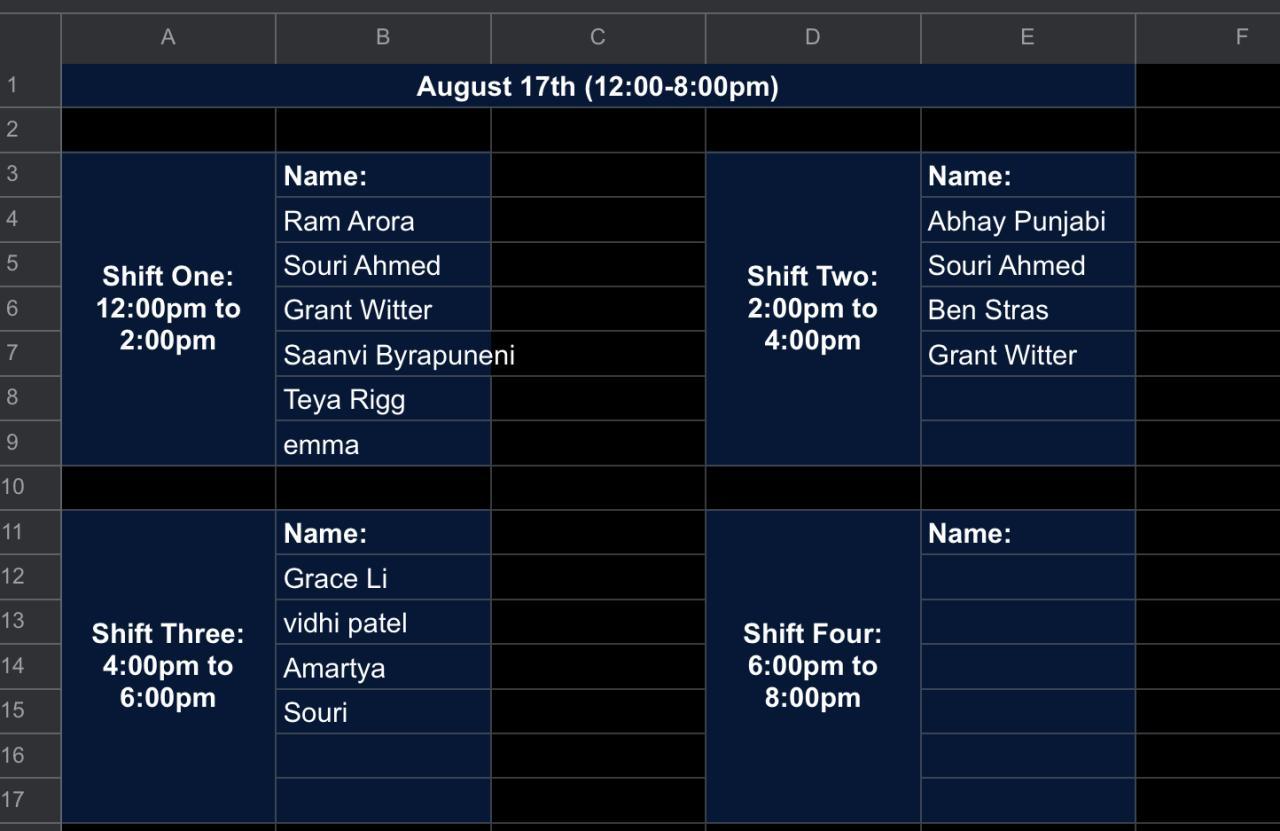Image resolution: width=1280 pixels, height=831 pixels.
Task: Click the column E header
Action: pyautogui.click(x=1027, y=37)
